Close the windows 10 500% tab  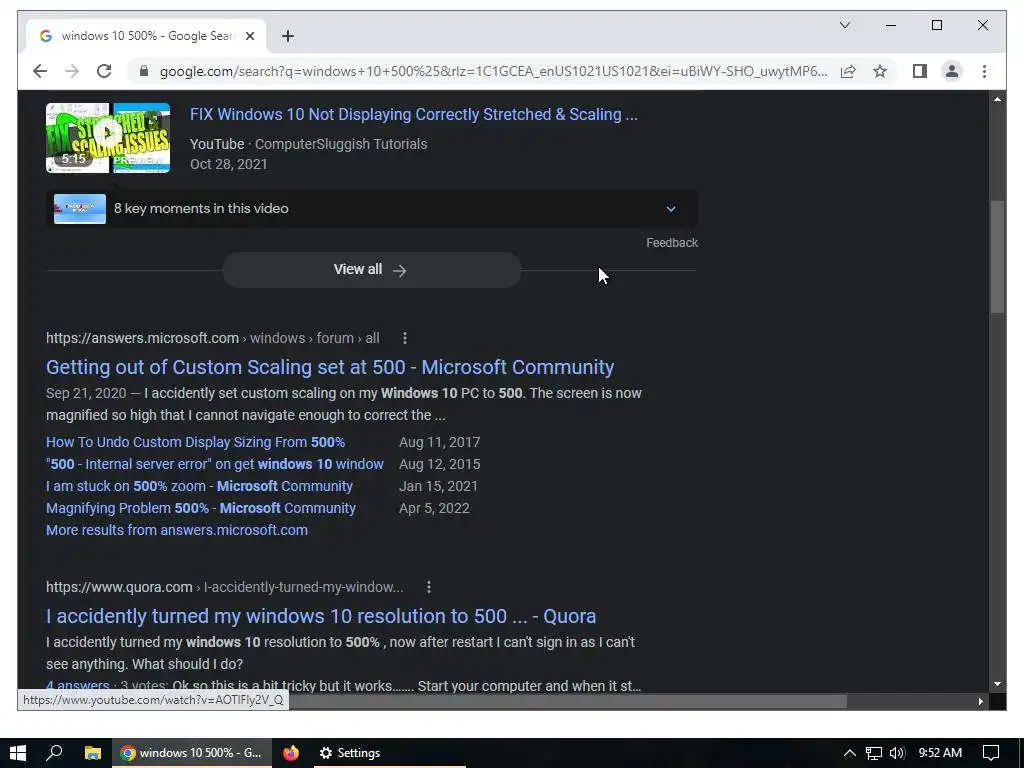[249, 36]
